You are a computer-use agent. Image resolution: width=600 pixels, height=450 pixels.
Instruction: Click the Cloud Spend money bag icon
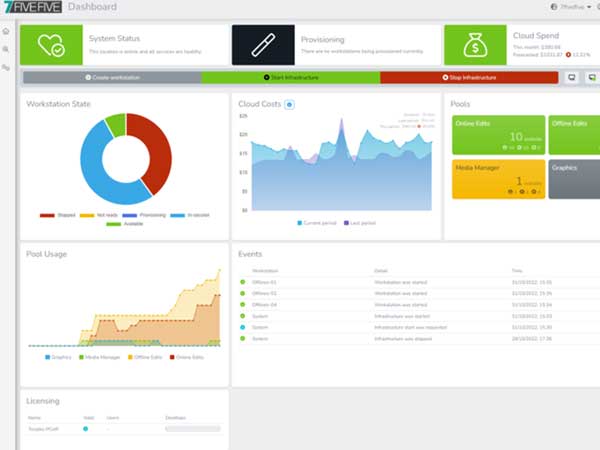point(475,45)
